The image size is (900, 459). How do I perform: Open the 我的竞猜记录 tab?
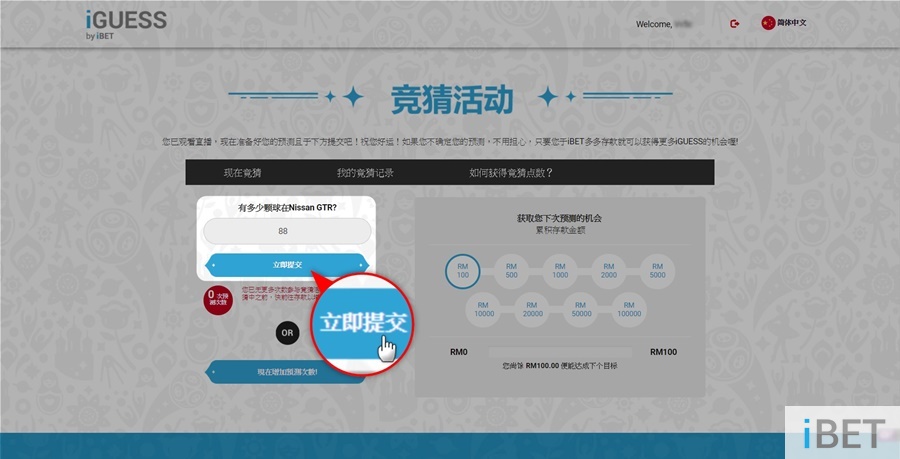[x=365, y=173]
